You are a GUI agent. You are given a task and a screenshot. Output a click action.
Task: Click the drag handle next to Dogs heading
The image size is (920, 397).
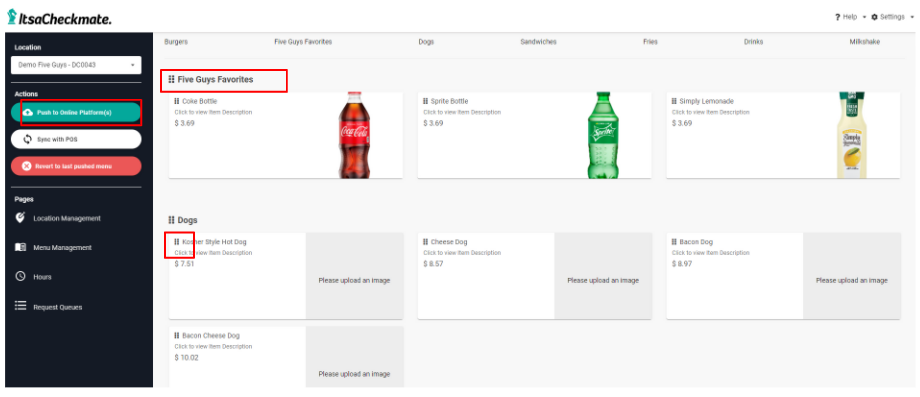click(171, 220)
